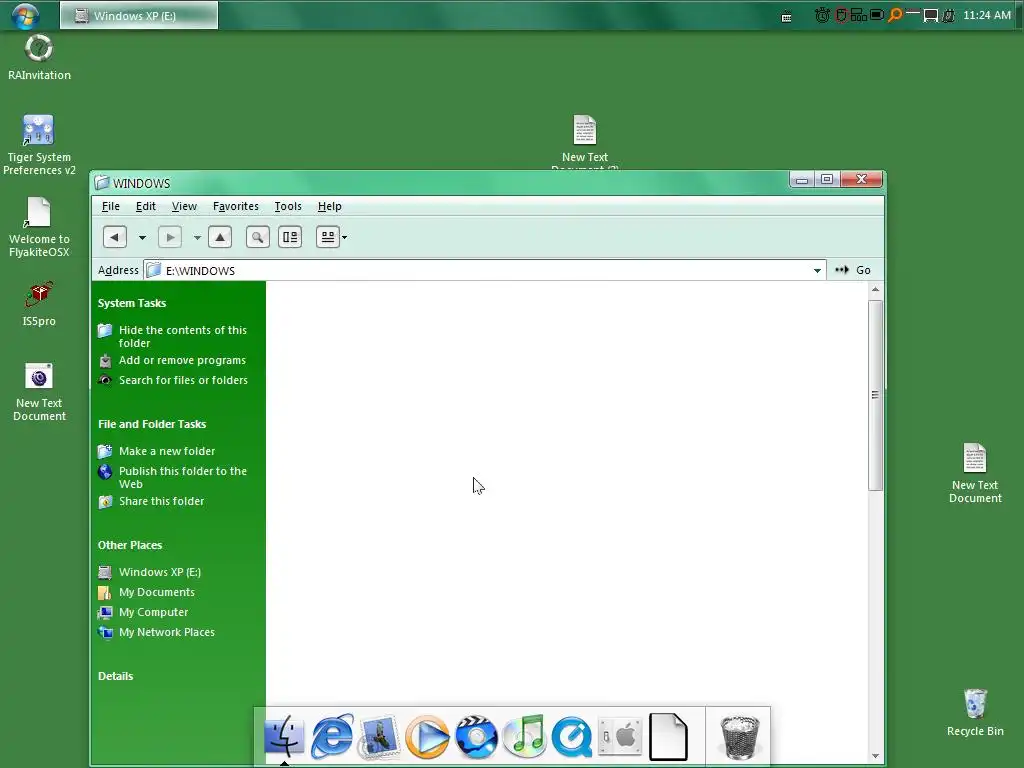Viewport: 1024px width, 768px height.
Task: Launch iTunes from the dock
Action: coord(524,737)
